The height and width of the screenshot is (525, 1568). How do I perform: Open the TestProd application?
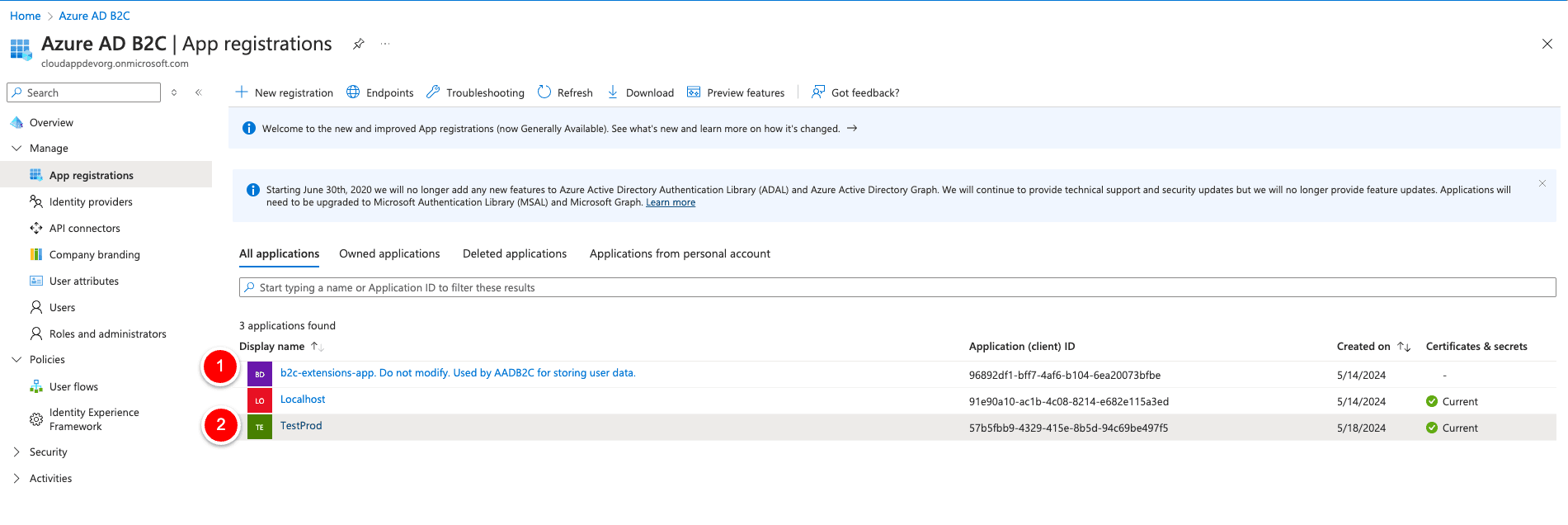[301, 426]
